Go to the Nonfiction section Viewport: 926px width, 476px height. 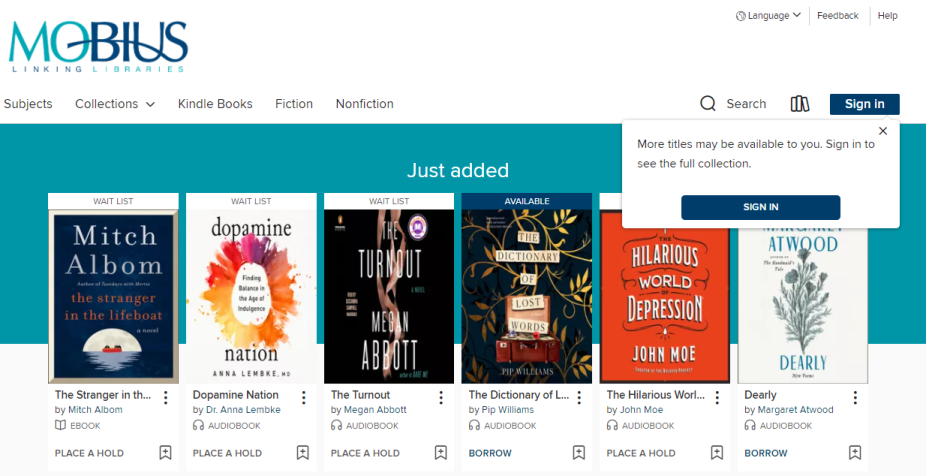coord(364,104)
